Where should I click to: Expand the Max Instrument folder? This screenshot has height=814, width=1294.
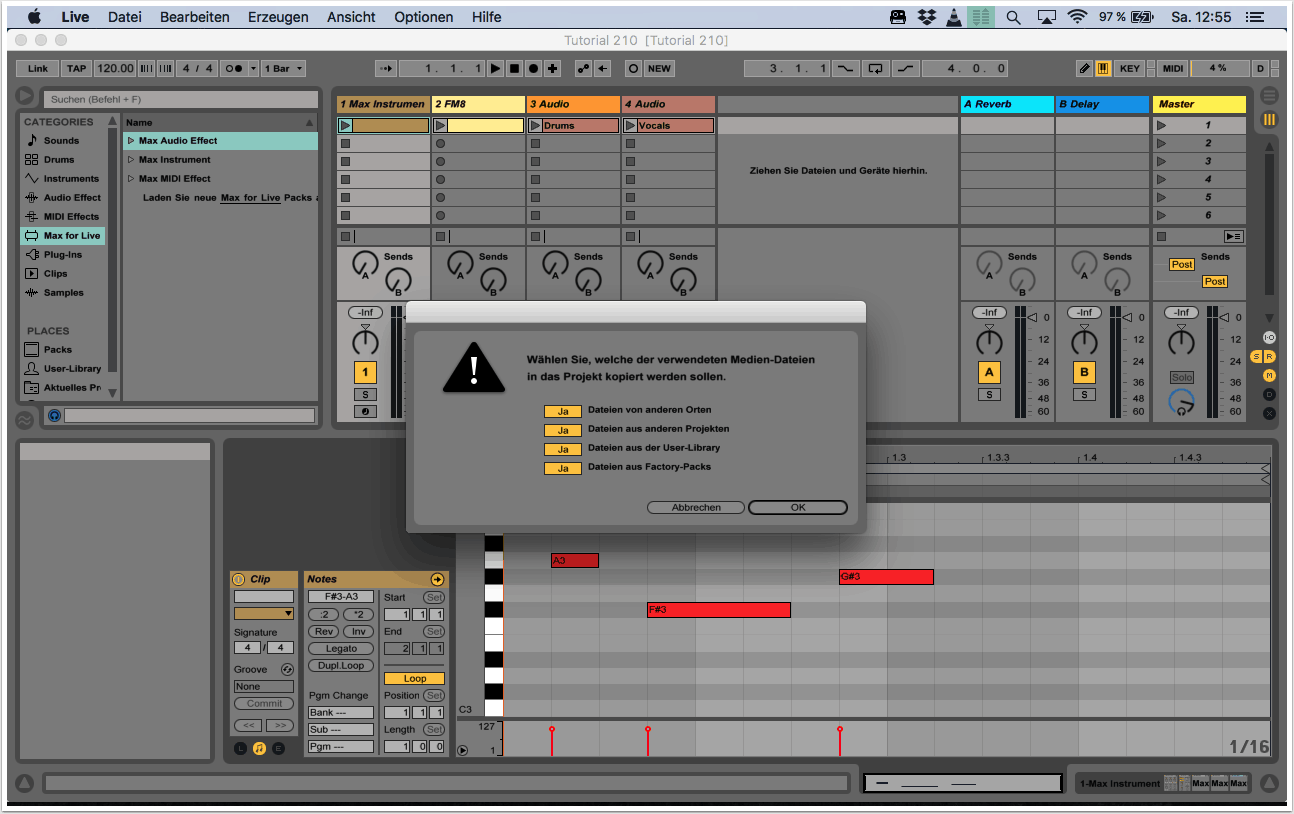pos(131,160)
